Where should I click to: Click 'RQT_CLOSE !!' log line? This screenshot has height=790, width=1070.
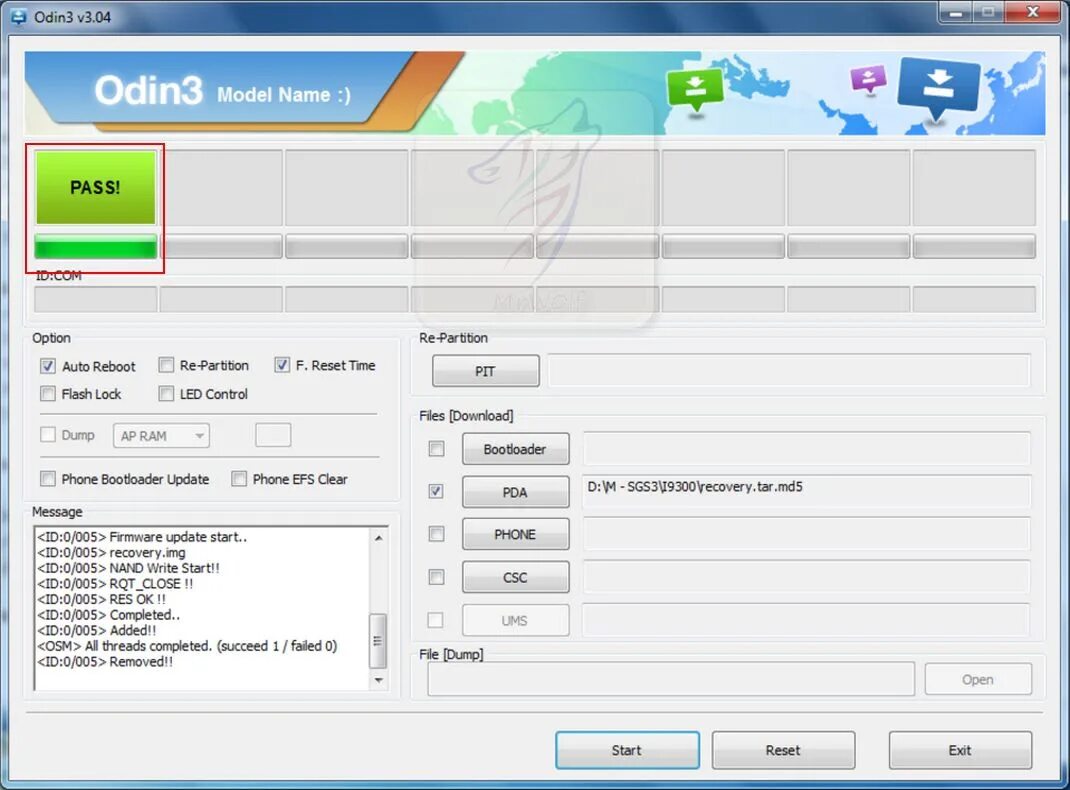pos(115,584)
